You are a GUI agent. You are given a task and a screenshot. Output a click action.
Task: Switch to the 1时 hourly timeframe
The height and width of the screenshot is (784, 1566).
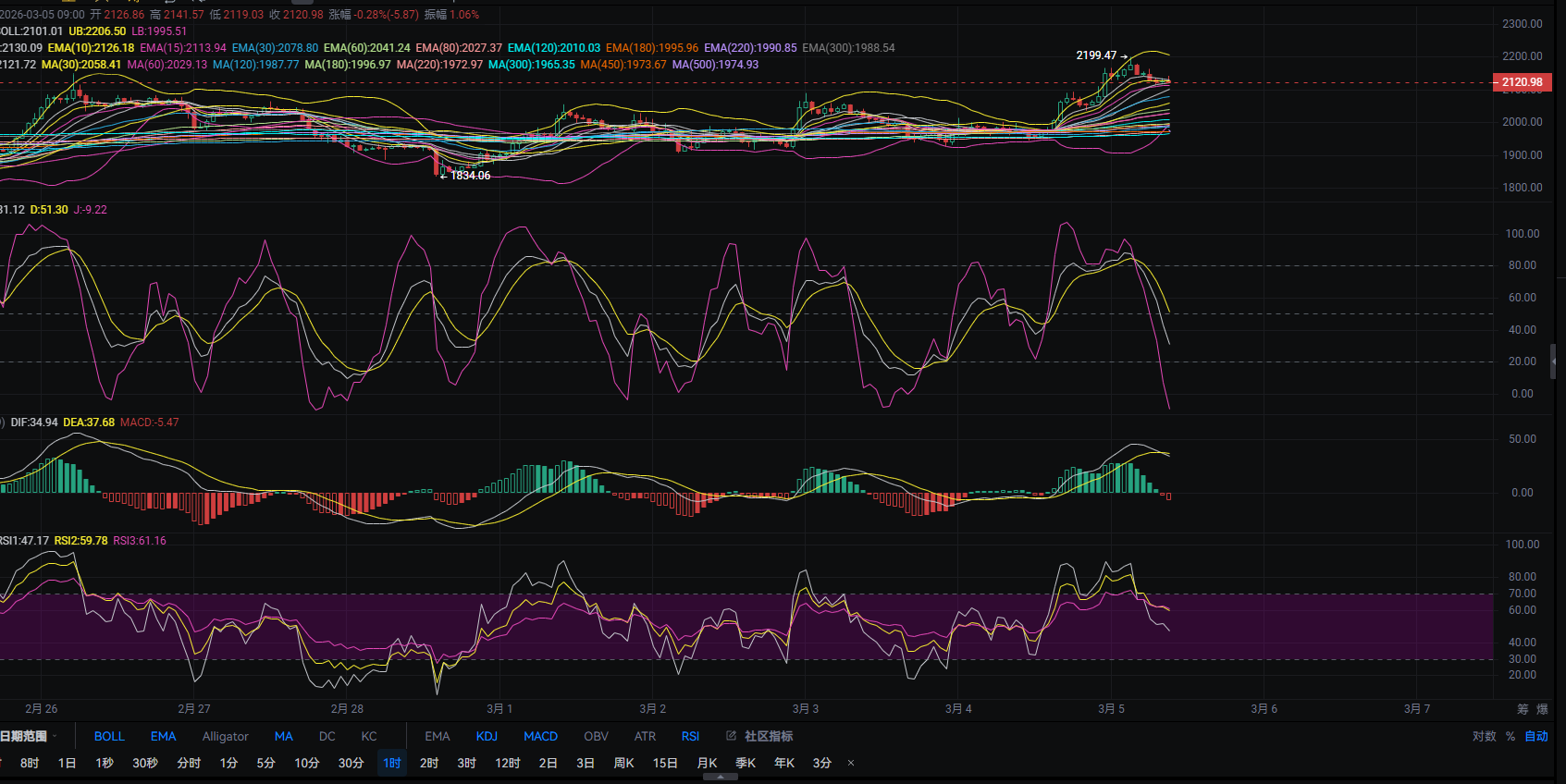point(392,763)
